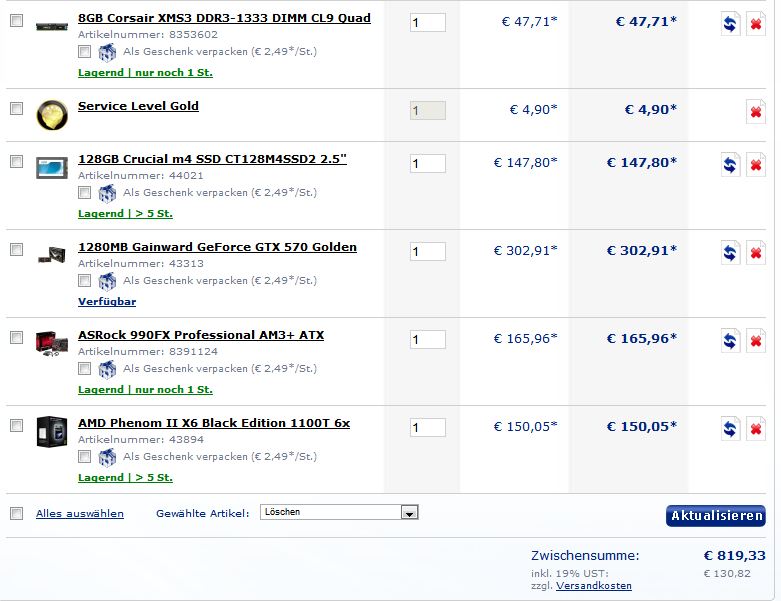Click the Alles auswählen link
Viewport: 781px width, 601px height.
click(x=80, y=513)
